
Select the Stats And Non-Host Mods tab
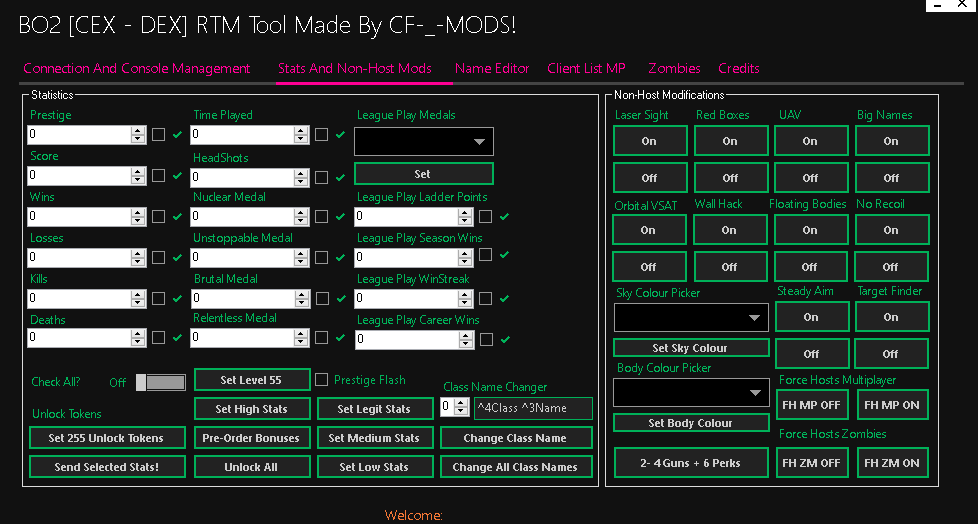pos(355,69)
